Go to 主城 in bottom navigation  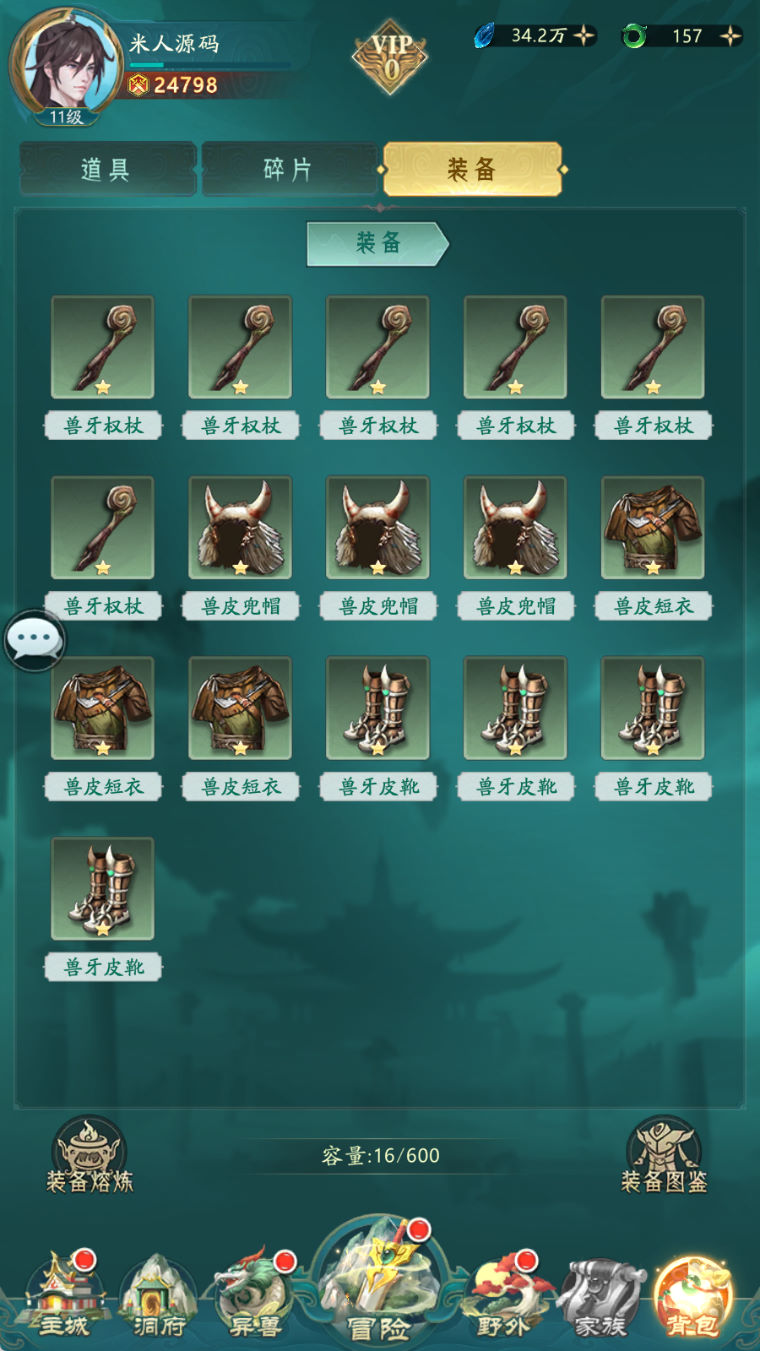coord(63,1297)
